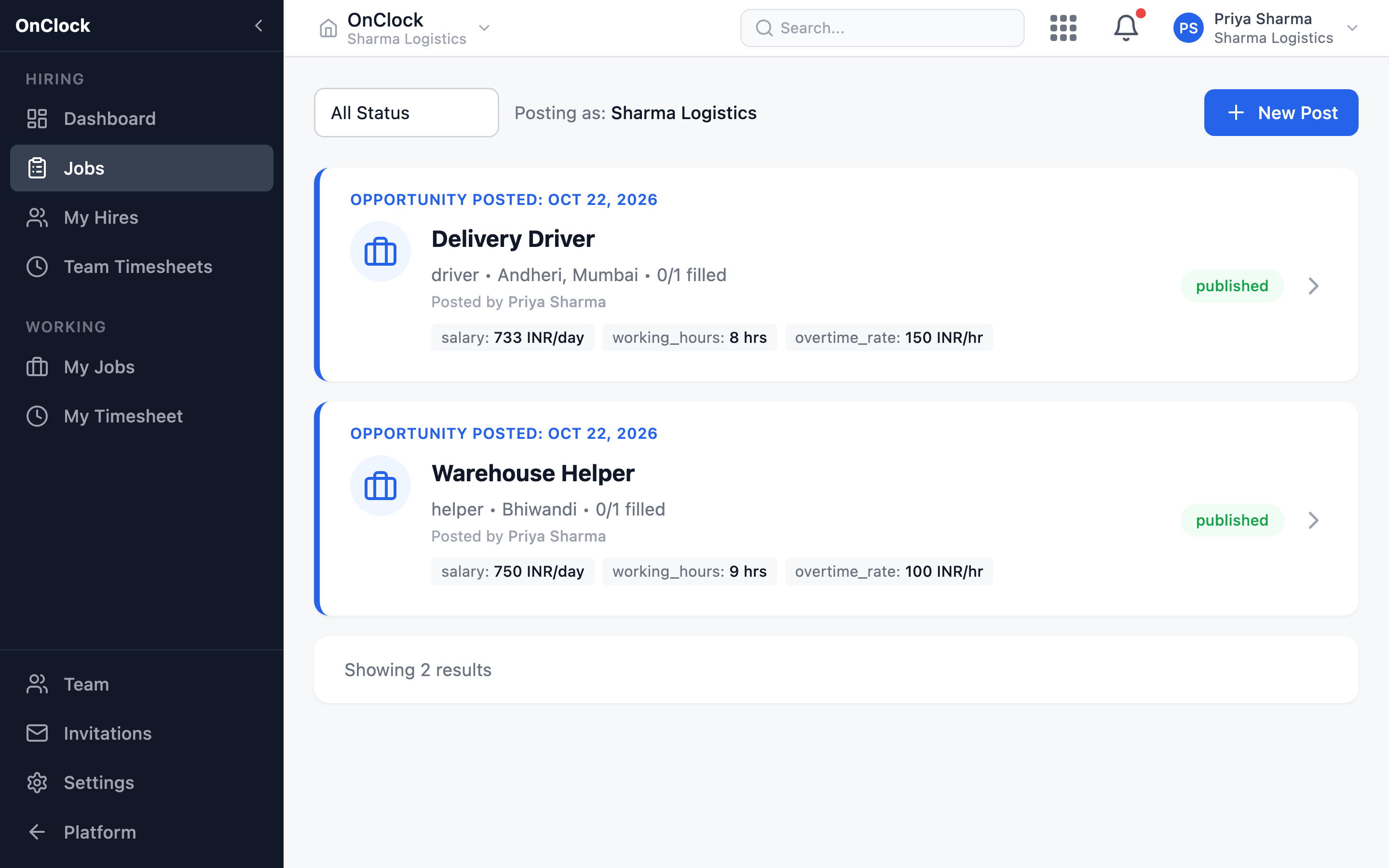The image size is (1389, 868).
Task: Open Warehouse Helper details via chevron
Action: [x=1313, y=520]
